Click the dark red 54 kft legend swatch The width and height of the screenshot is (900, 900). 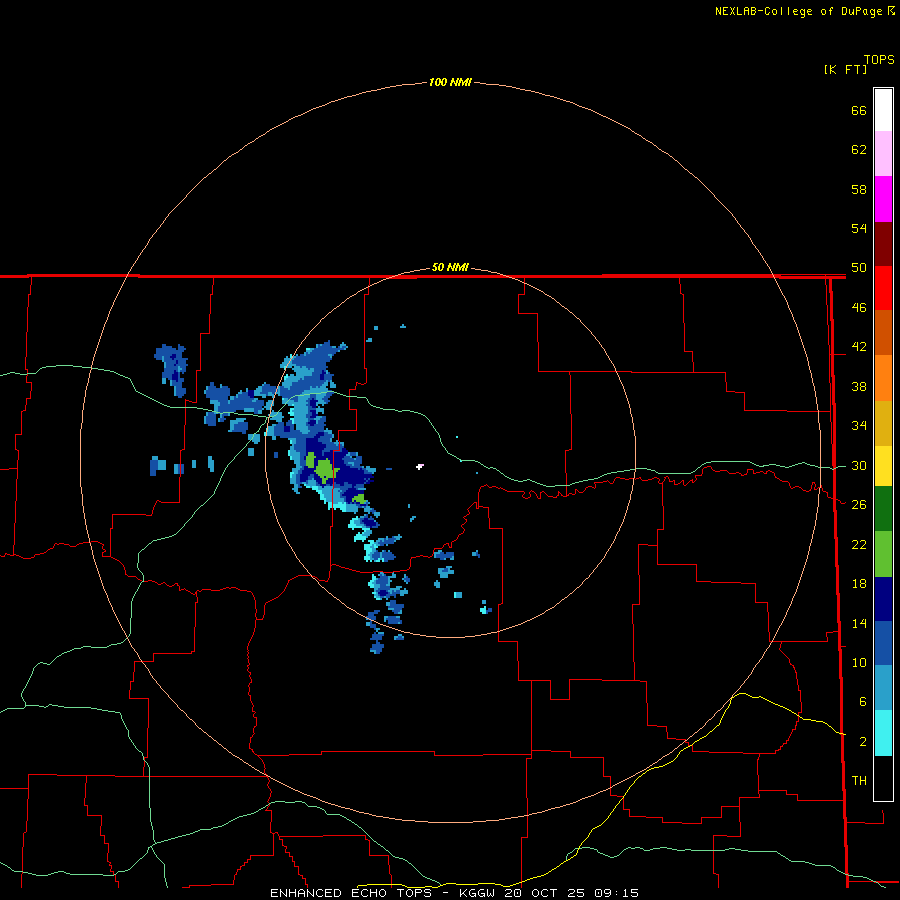[x=883, y=244]
